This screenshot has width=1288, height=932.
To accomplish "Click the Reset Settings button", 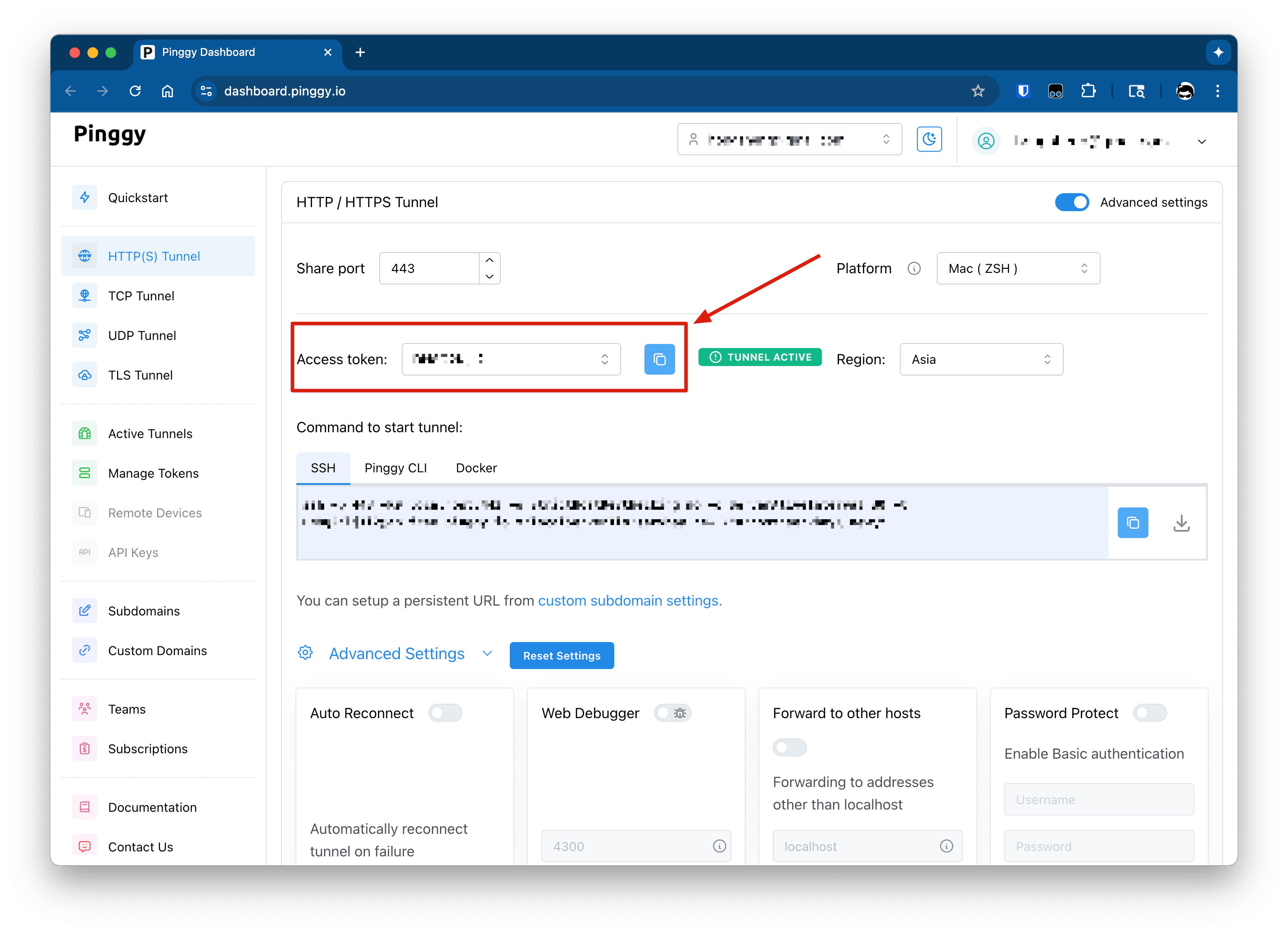I will point(561,656).
